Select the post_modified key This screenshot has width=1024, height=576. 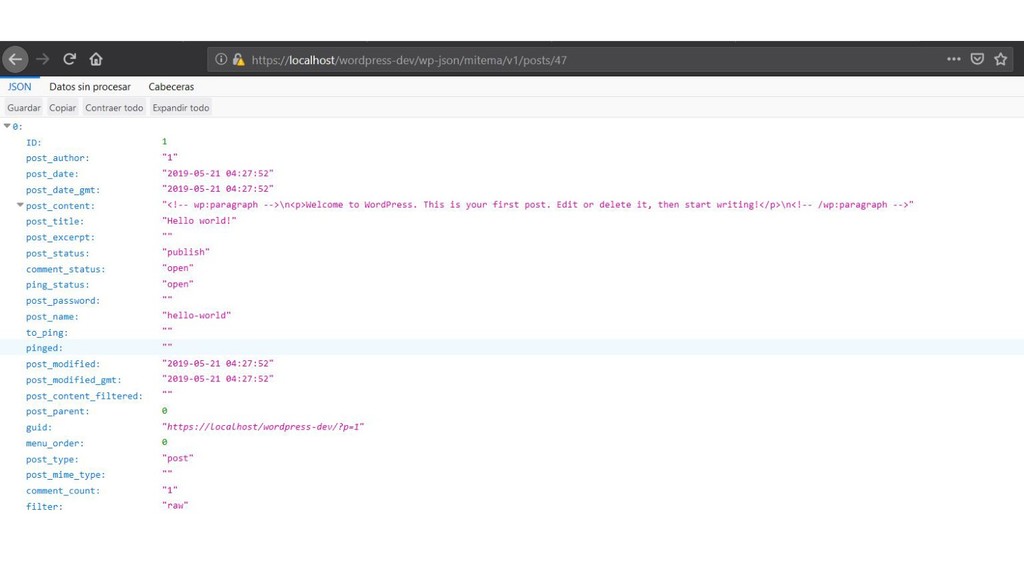click(x=63, y=364)
